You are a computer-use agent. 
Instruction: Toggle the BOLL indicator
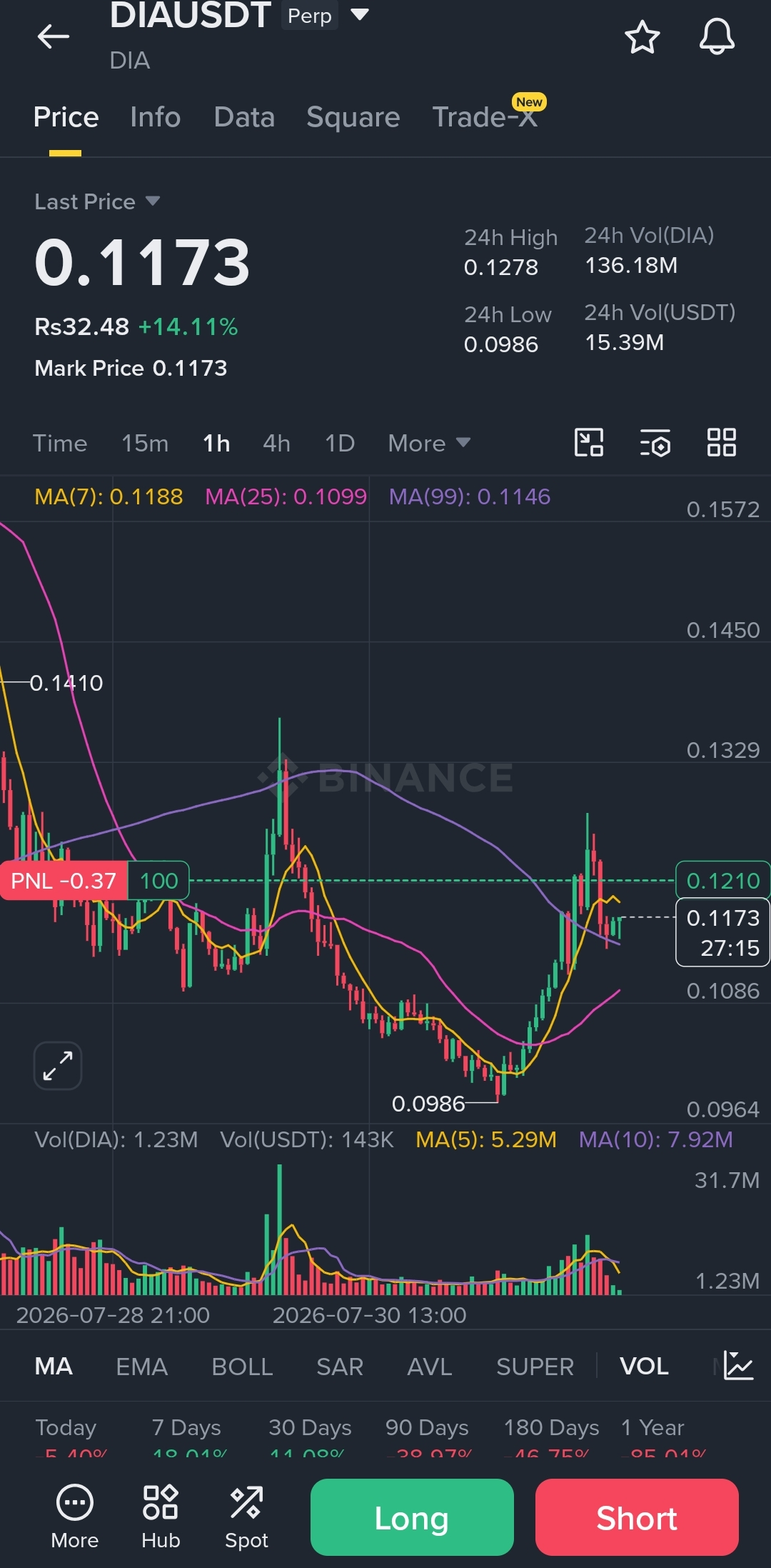point(242,1366)
